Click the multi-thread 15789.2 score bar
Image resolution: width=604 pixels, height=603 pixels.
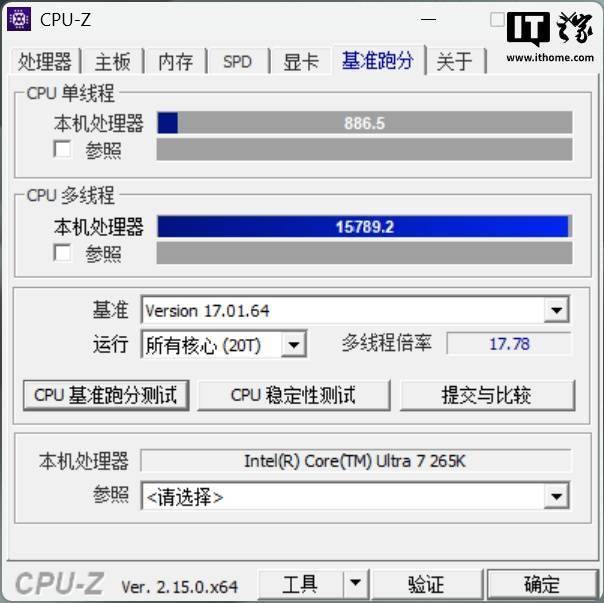[x=364, y=227]
